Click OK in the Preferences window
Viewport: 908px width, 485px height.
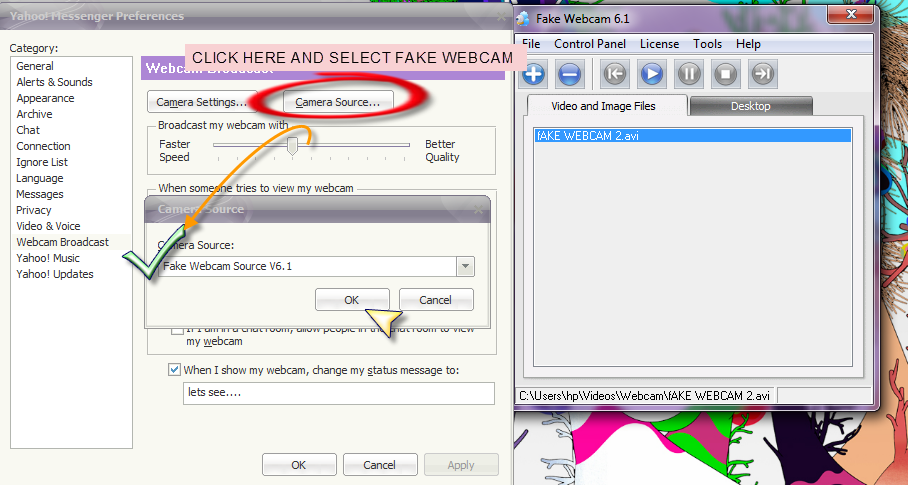(299, 465)
